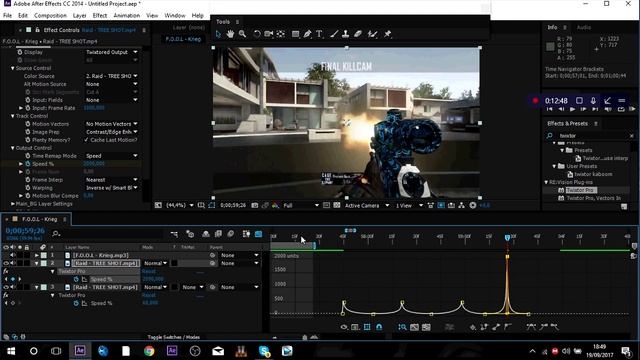Select the Type tool
This screenshot has height=360, width=640.
pos(319,34)
